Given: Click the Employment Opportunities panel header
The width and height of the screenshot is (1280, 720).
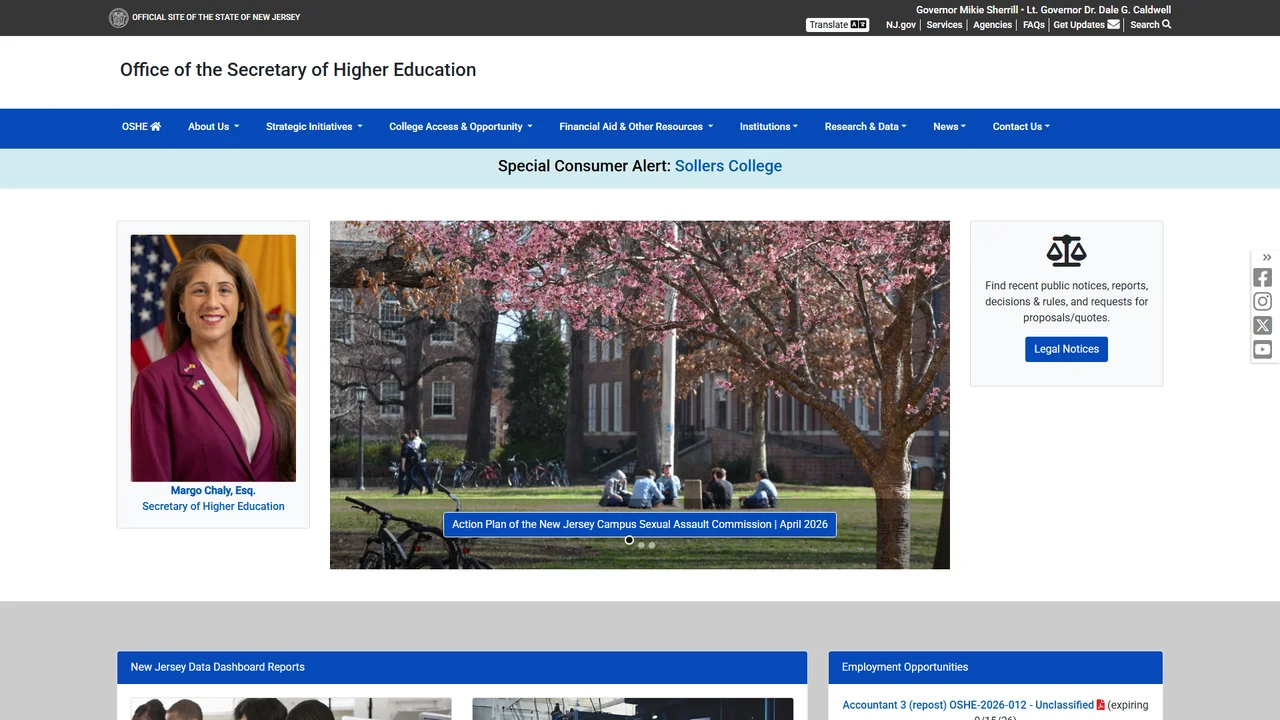Looking at the screenshot, I should pos(995,667).
